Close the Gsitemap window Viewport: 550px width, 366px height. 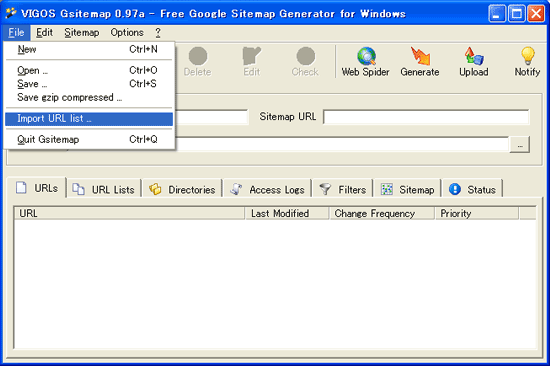coord(536,14)
